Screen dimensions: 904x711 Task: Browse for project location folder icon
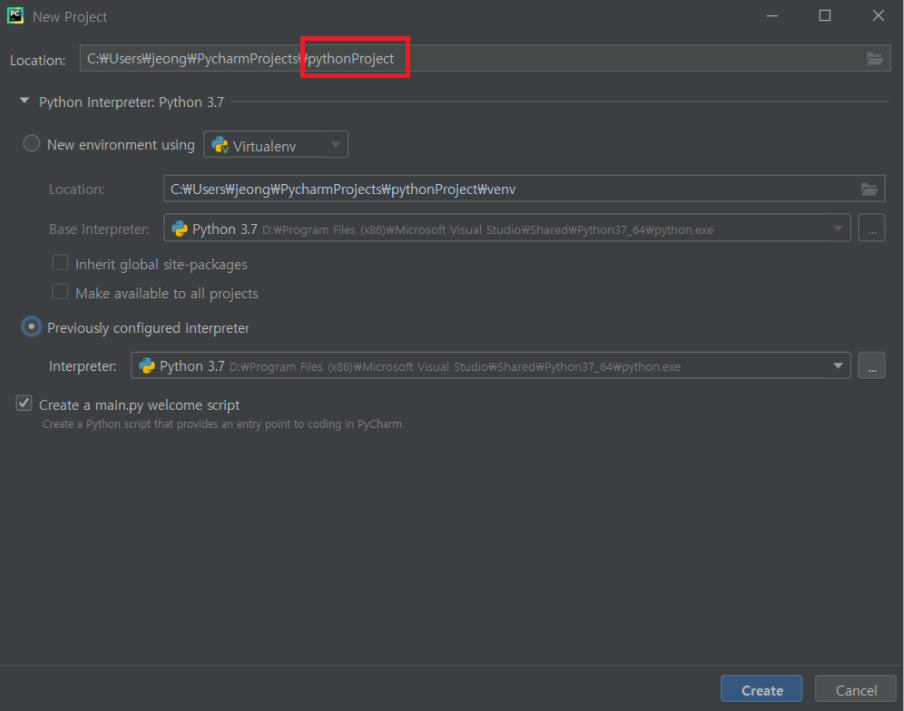875,58
